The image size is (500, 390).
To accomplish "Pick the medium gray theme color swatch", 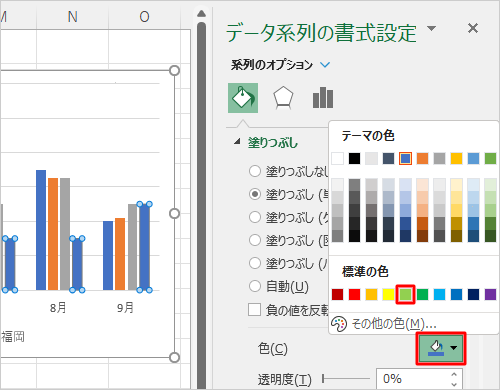I will tap(439, 158).
